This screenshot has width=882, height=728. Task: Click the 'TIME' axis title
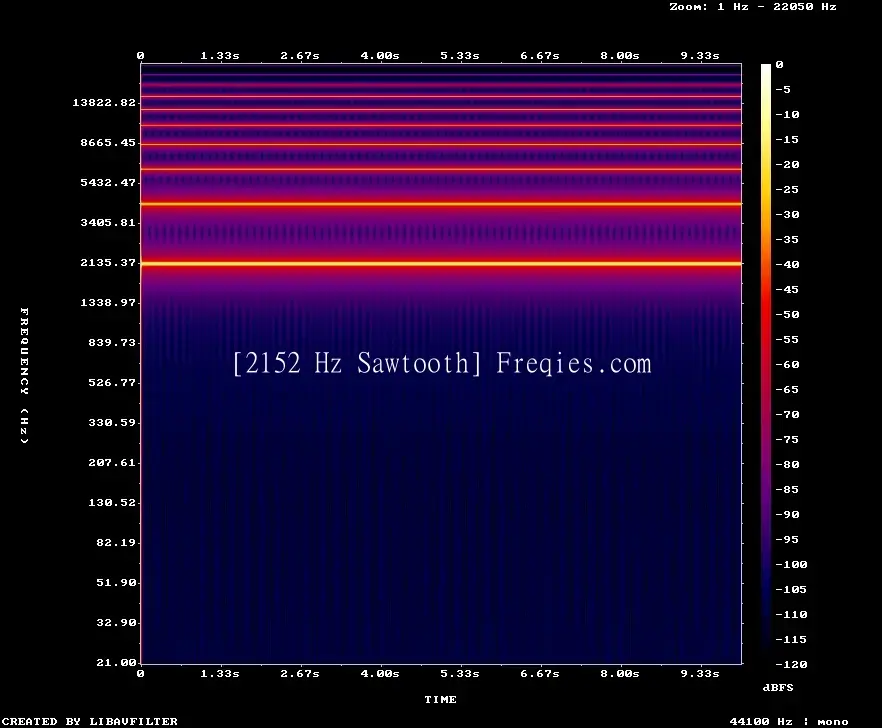pos(440,699)
